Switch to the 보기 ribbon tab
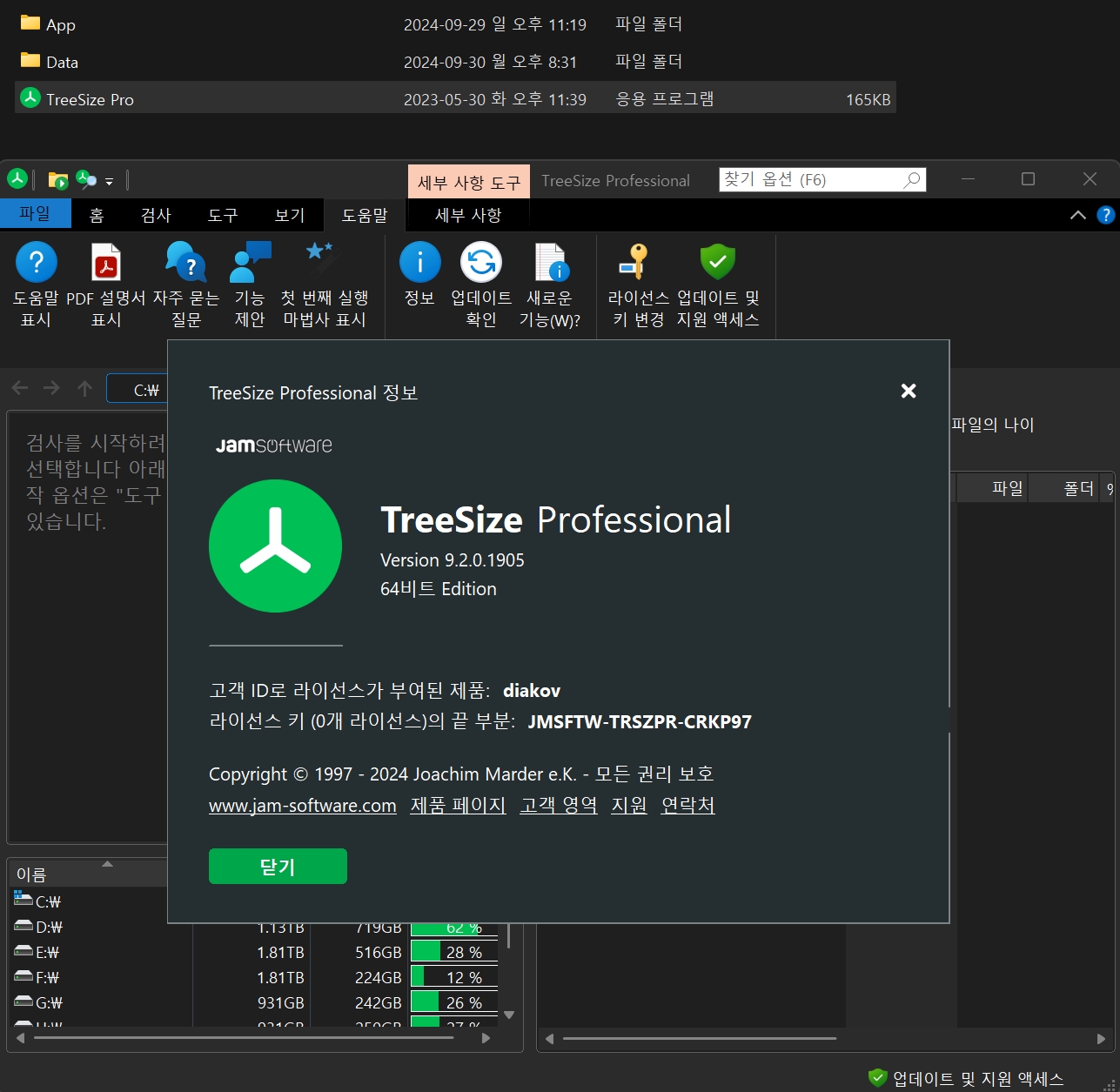 tap(290, 215)
